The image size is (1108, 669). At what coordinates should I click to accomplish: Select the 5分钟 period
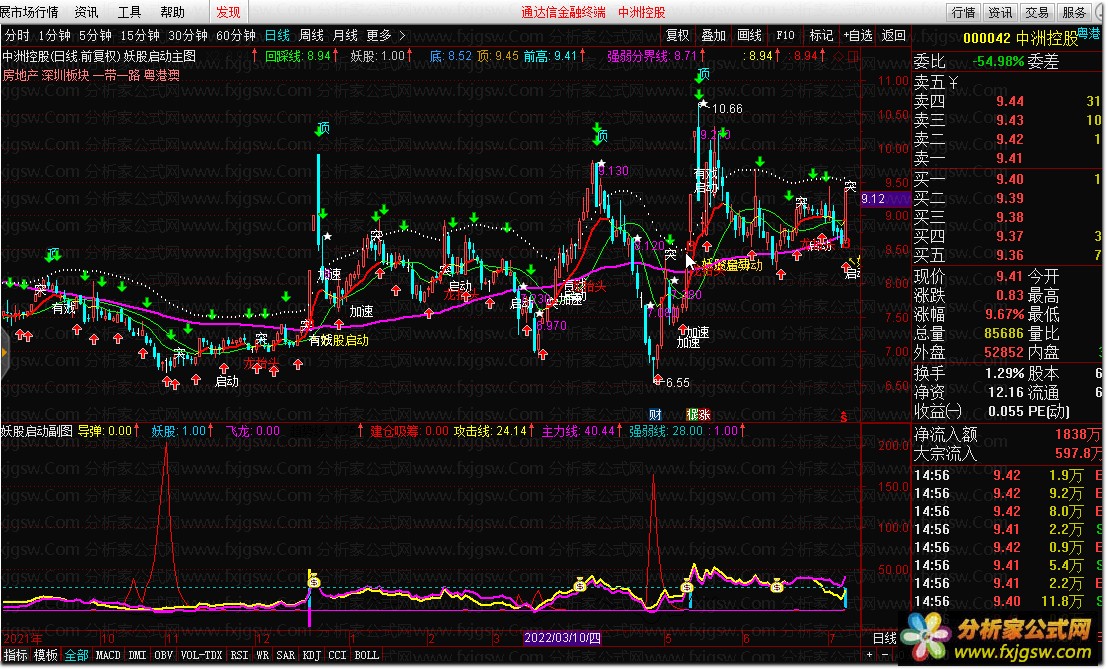95,35
